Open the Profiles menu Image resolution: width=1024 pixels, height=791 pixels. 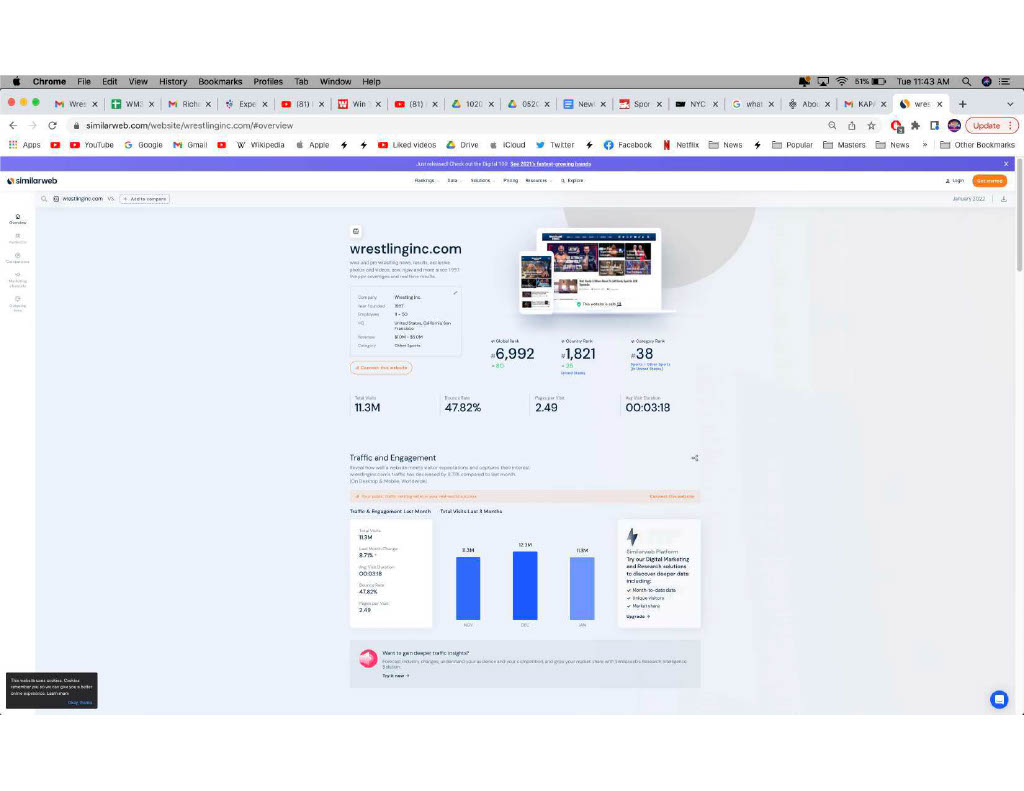tap(268, 82)
